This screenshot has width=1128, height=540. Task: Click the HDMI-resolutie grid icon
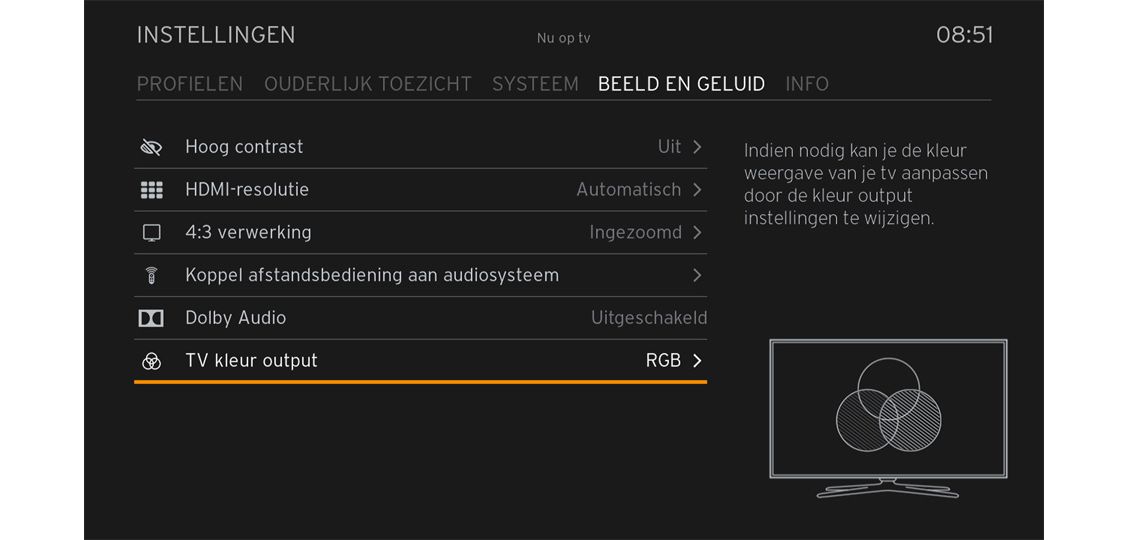(151, 190)
